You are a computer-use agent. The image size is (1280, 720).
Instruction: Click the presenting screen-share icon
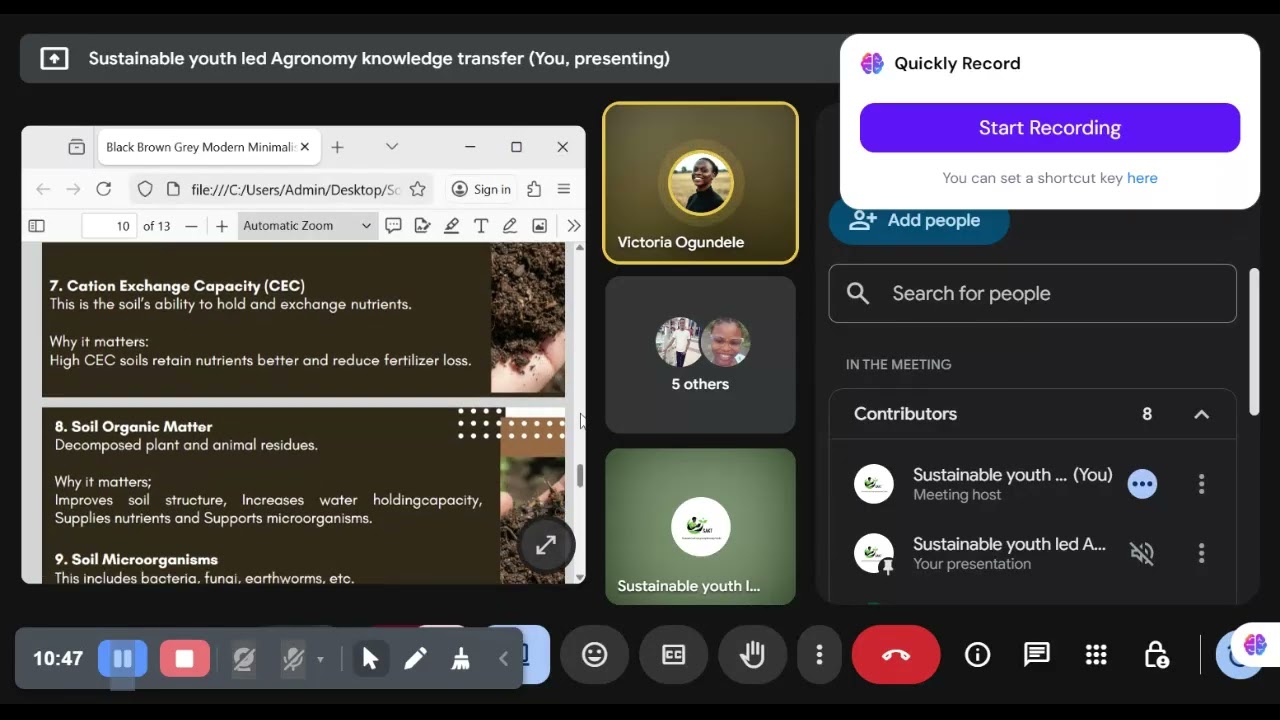point(54,59)
